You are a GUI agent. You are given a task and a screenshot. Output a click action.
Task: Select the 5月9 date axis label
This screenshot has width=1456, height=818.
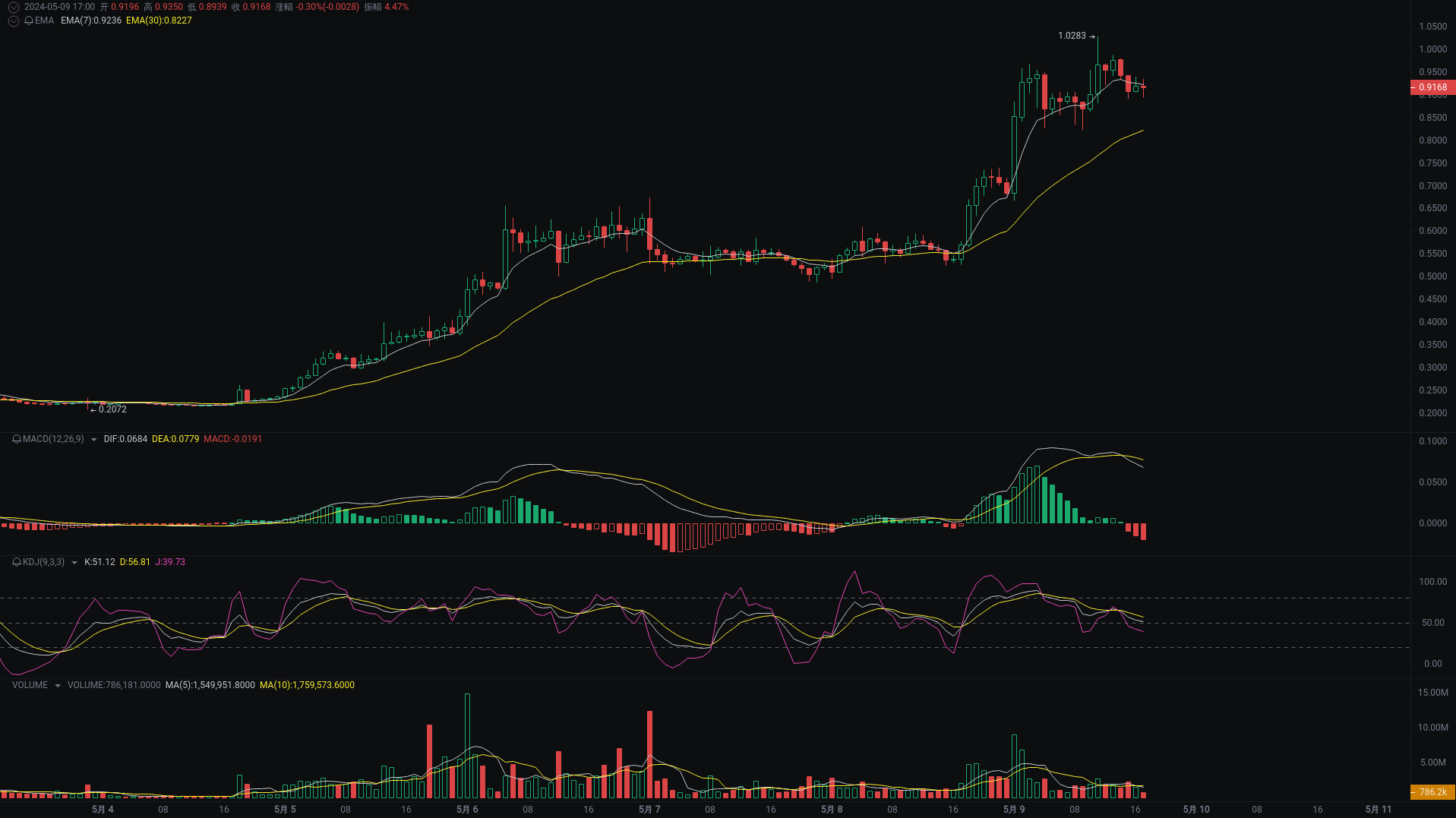tap(1013, 810)
